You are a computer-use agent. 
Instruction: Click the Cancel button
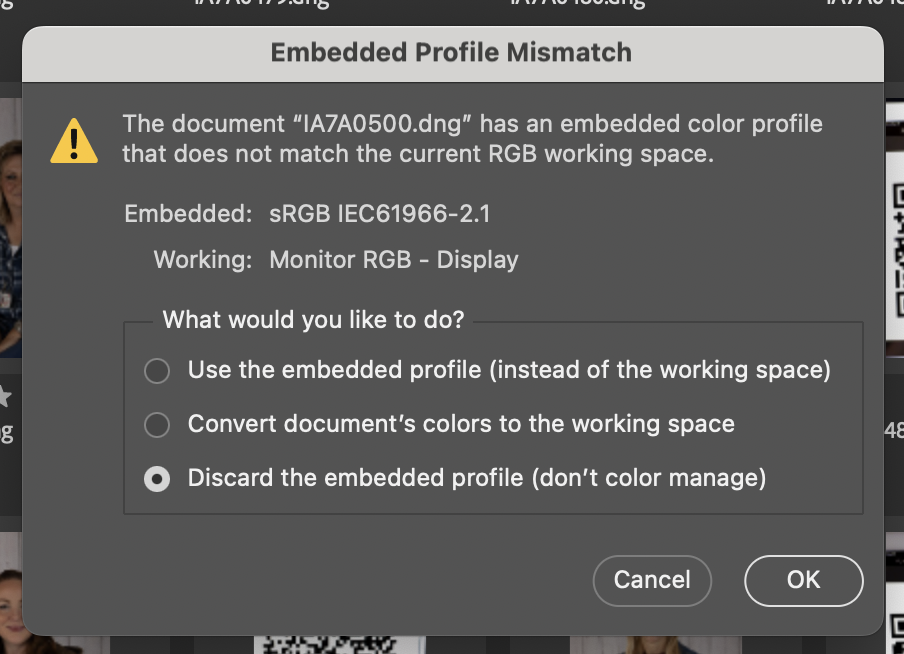652,580
